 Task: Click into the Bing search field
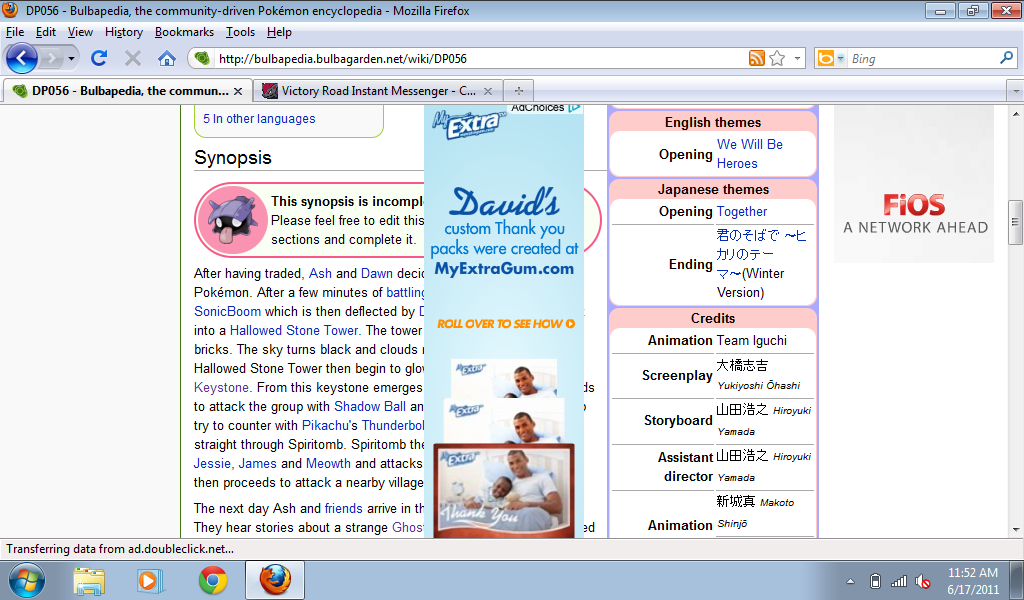pos(920,58)
